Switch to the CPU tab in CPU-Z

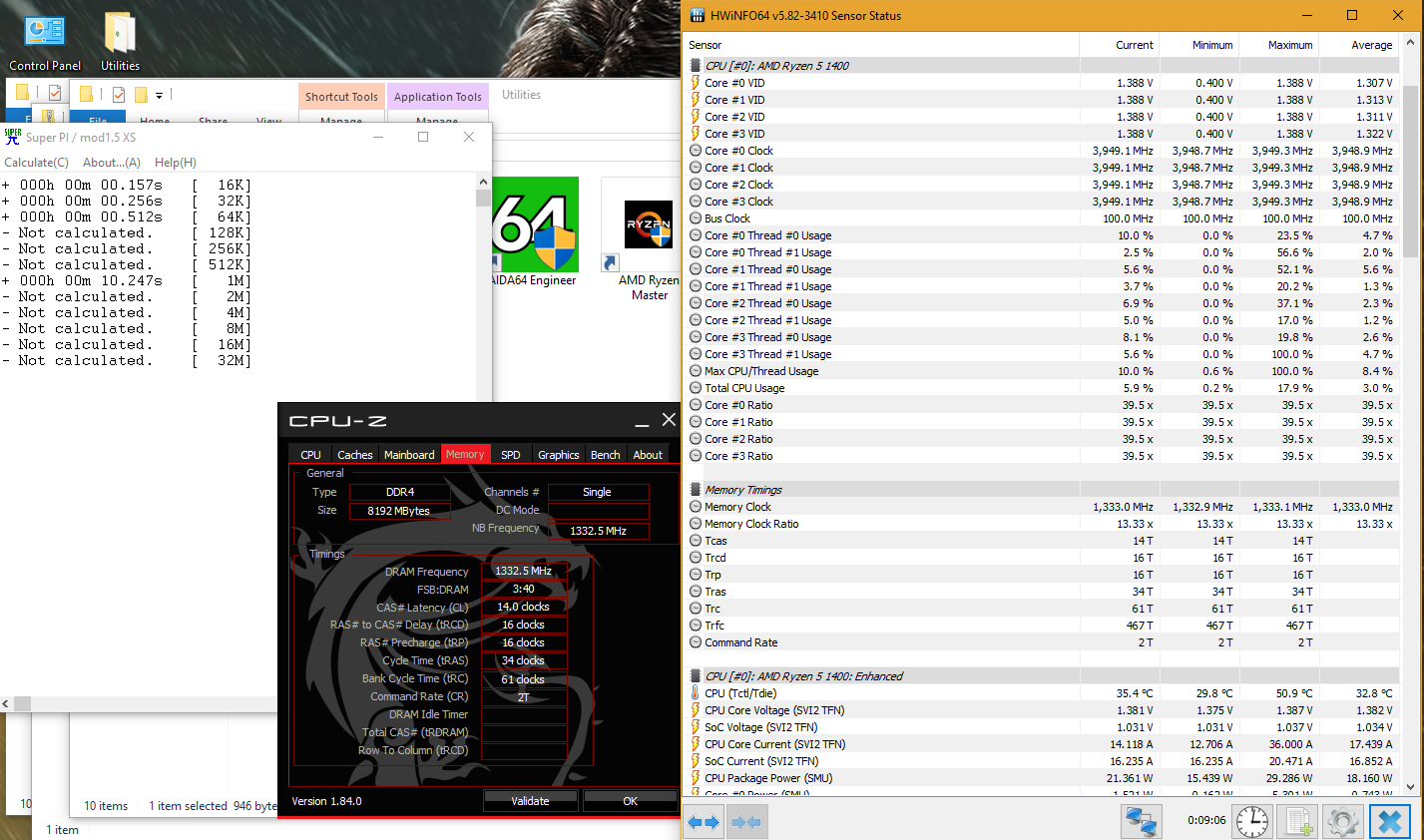pos(311,454)
